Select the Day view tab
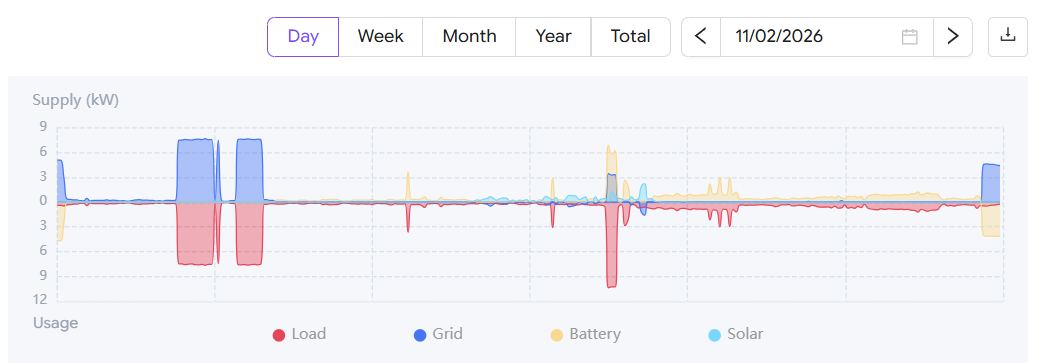 pyautogui.click(x=303, y=37)
